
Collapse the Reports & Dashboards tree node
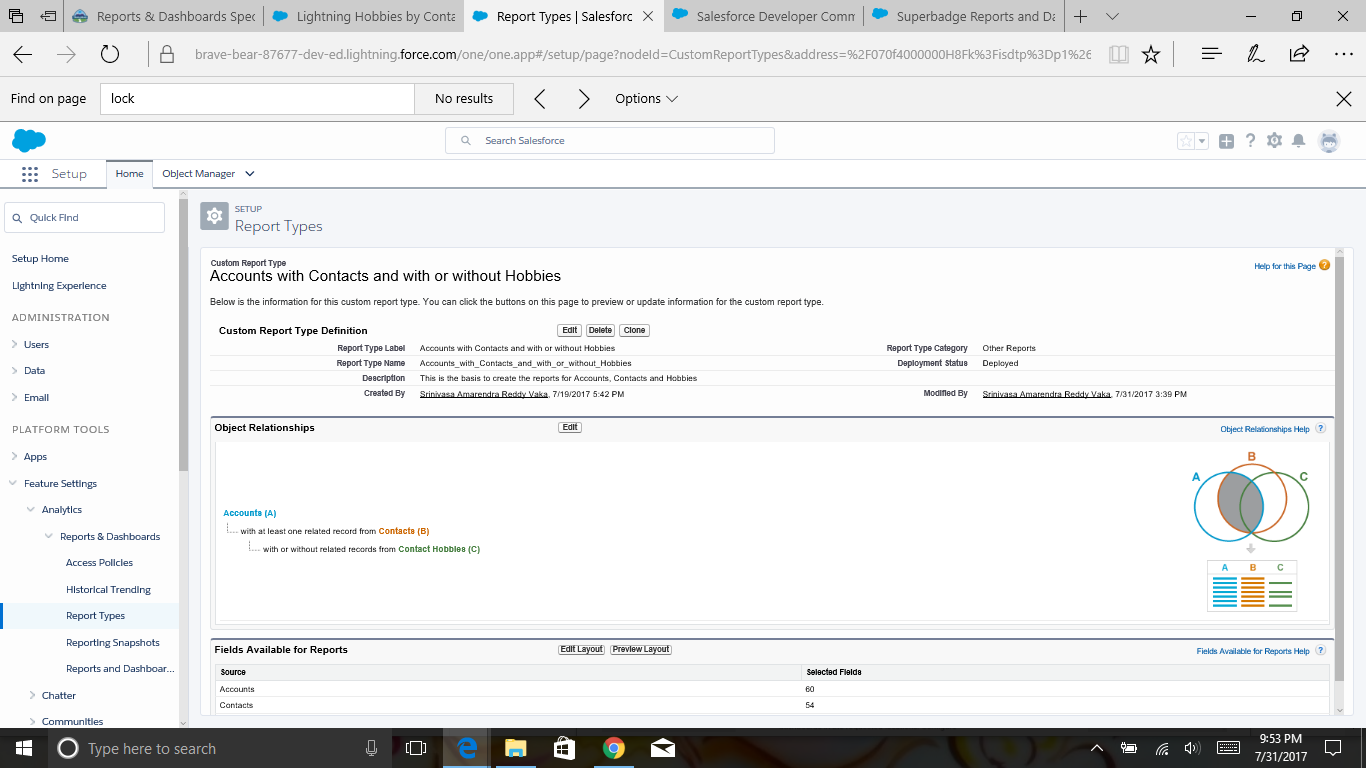50,537
